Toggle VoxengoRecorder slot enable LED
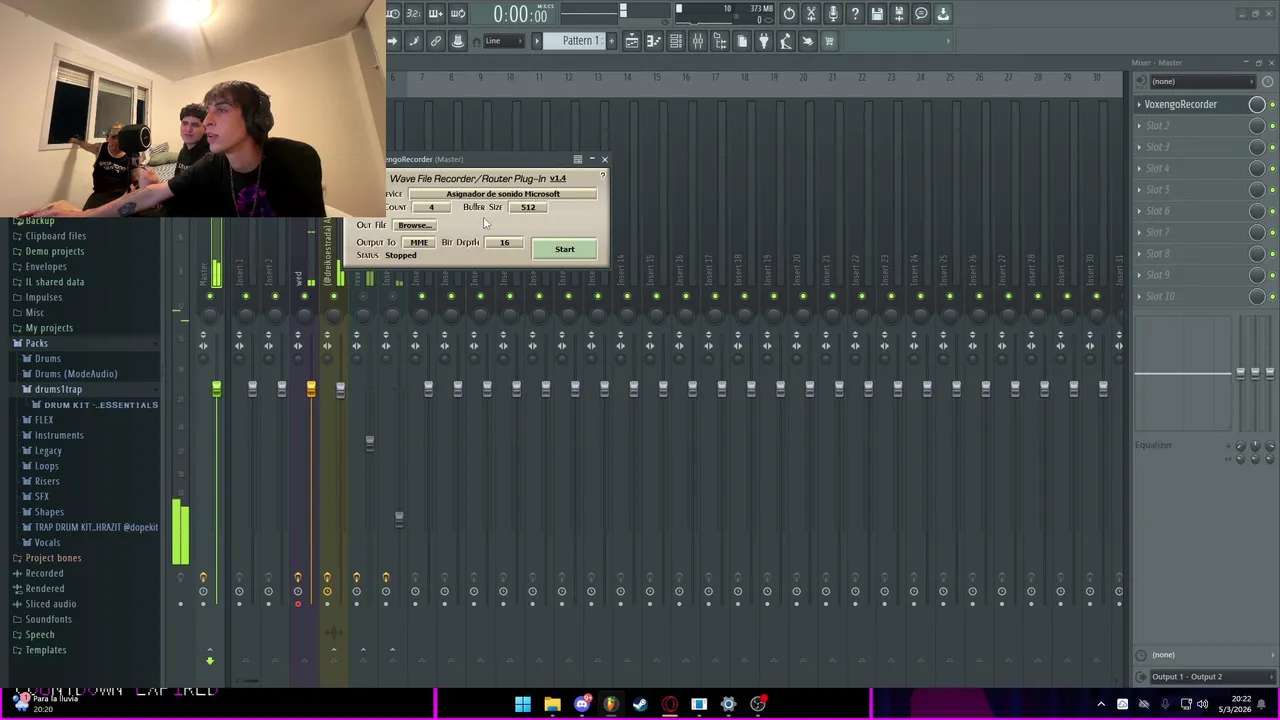Screen dimensions: 1280x720 (1272, 105)
